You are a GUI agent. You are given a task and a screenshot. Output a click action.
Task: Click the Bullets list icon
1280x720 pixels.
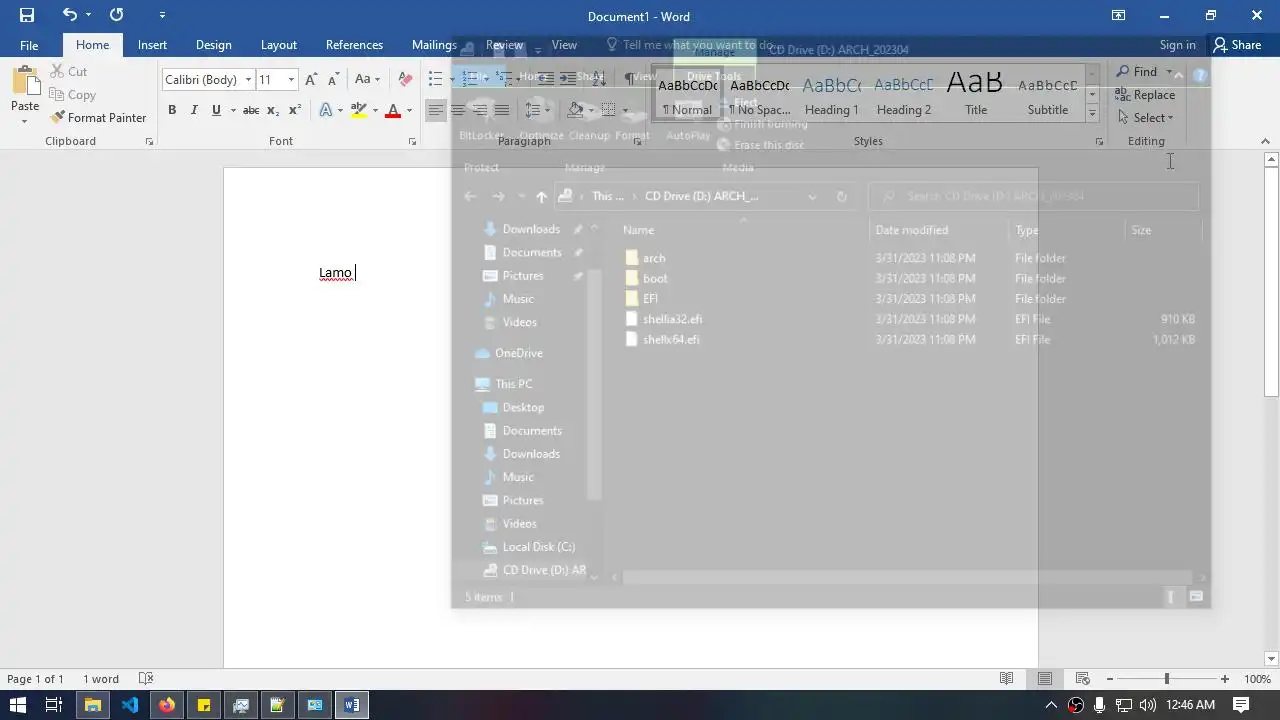tap(435, 79)
